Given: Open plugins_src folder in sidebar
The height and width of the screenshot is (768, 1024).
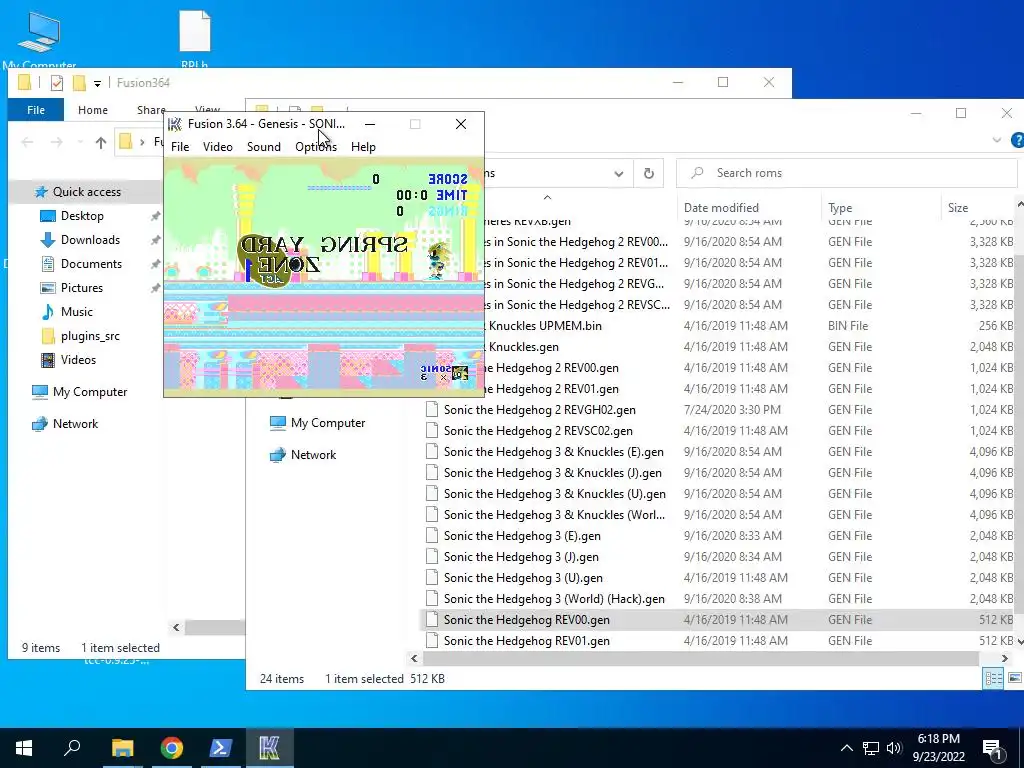Looking at the screenshot, I should 89,336.
